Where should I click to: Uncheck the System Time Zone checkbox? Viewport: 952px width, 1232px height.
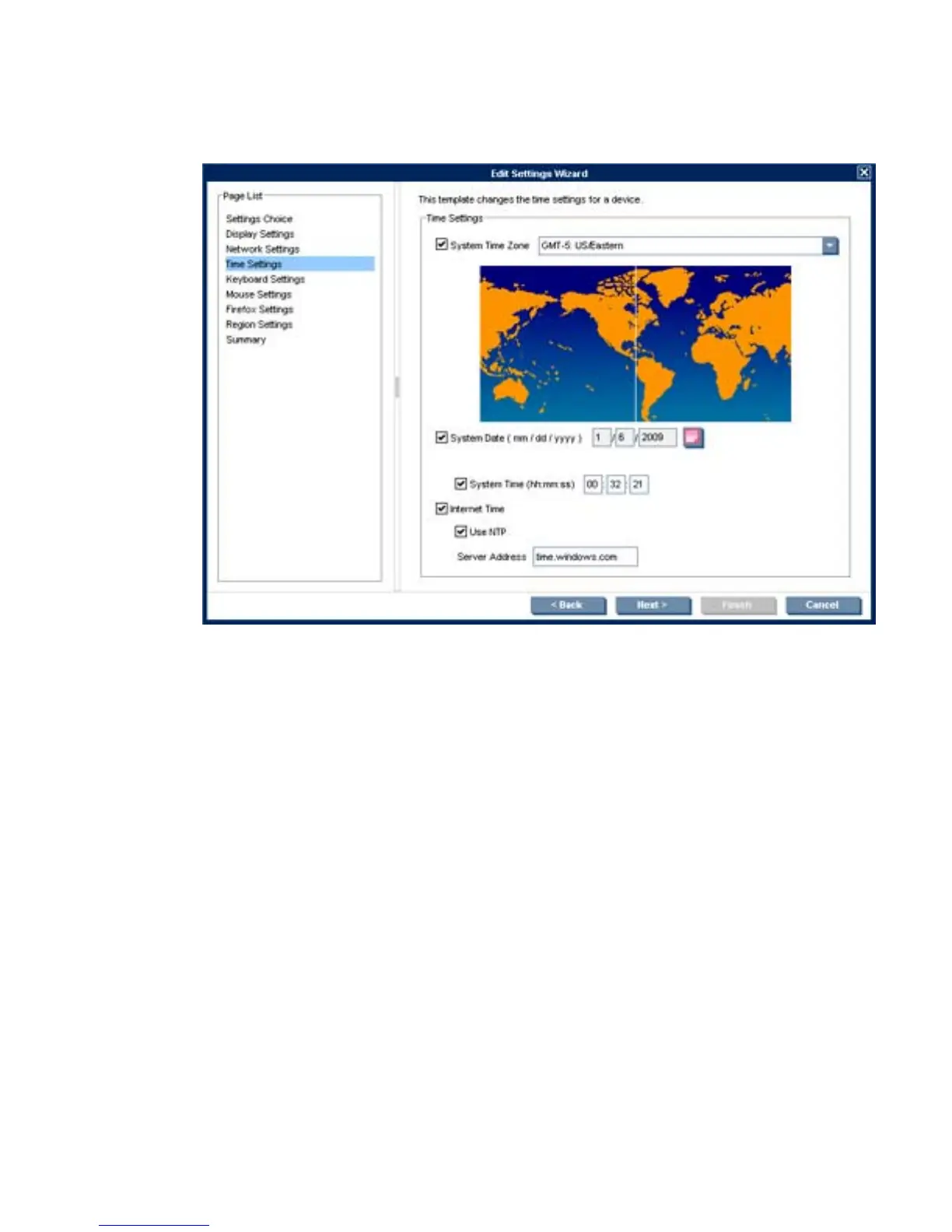442,244
